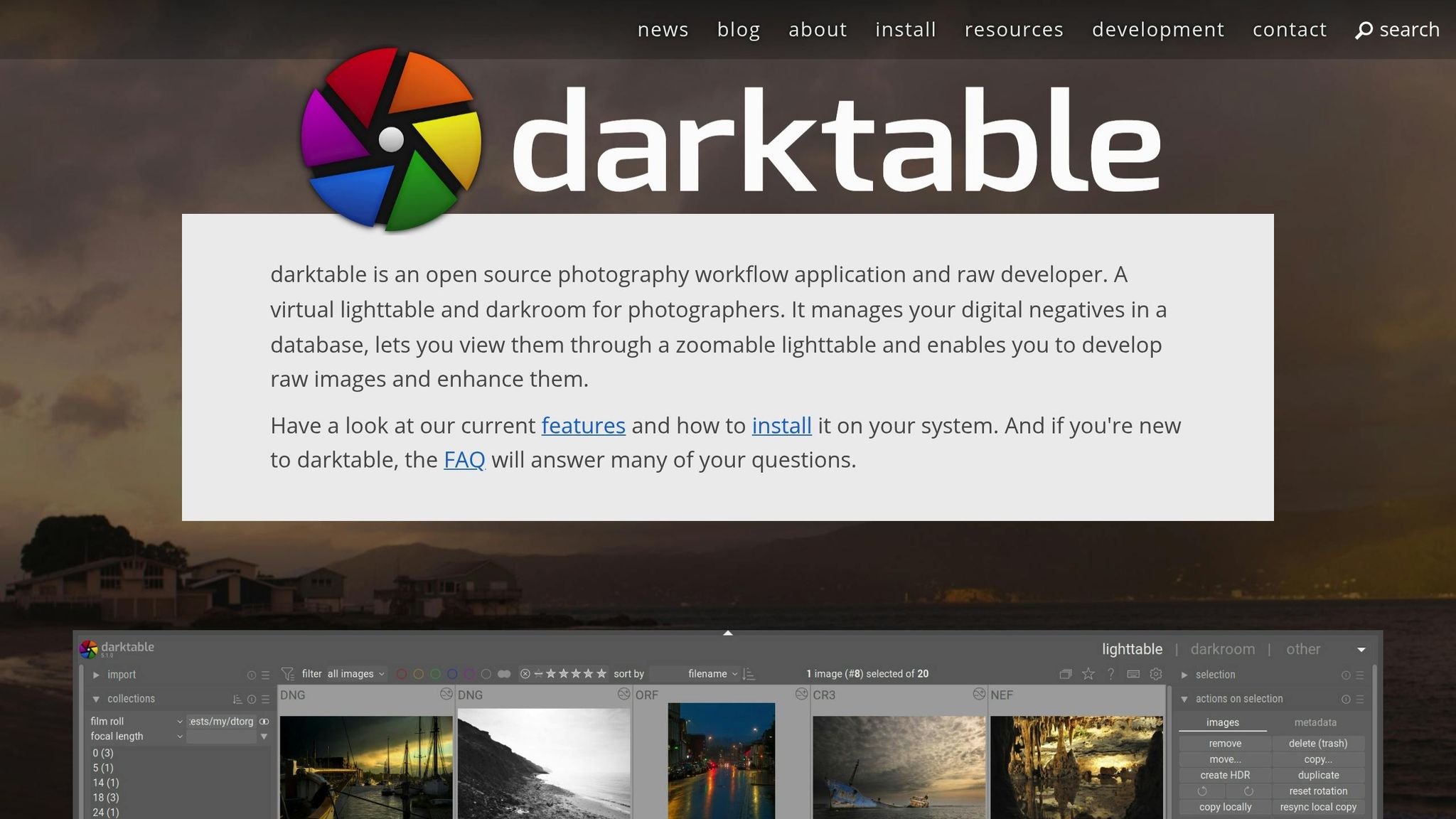The image size is (1456, 819).
Task: Toggle the reject filter icon
Action: (525, 674)
